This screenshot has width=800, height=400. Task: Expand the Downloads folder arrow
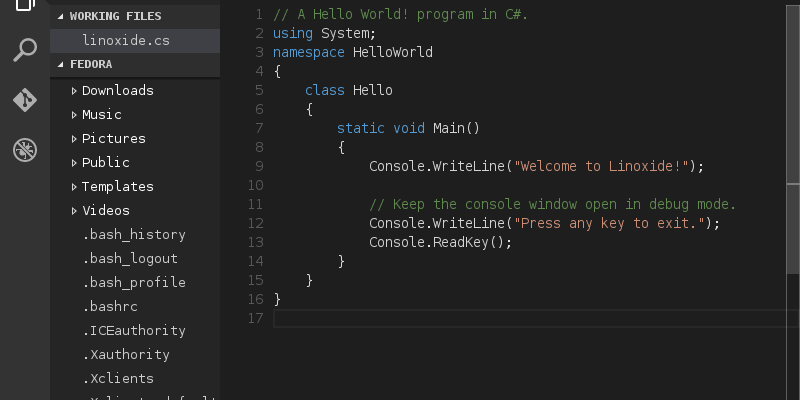click(74, 91)
